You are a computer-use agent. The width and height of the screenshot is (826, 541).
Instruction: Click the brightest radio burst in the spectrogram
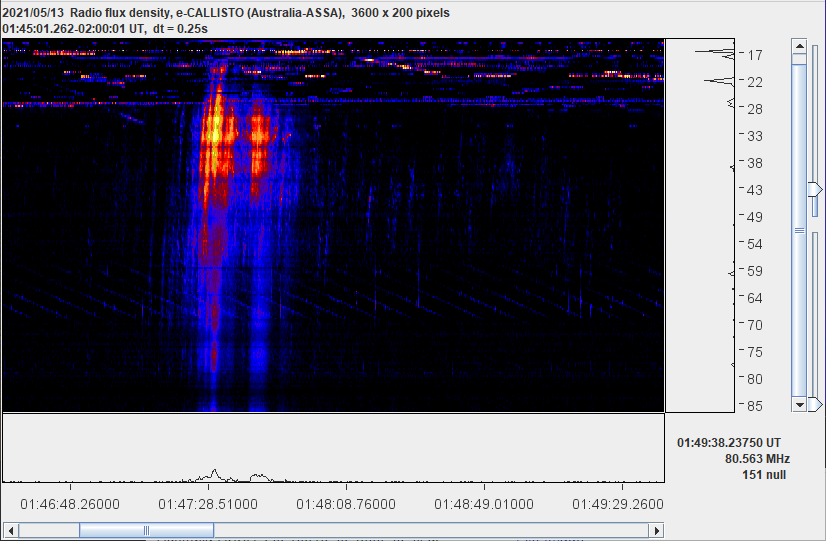pos(214,128)
